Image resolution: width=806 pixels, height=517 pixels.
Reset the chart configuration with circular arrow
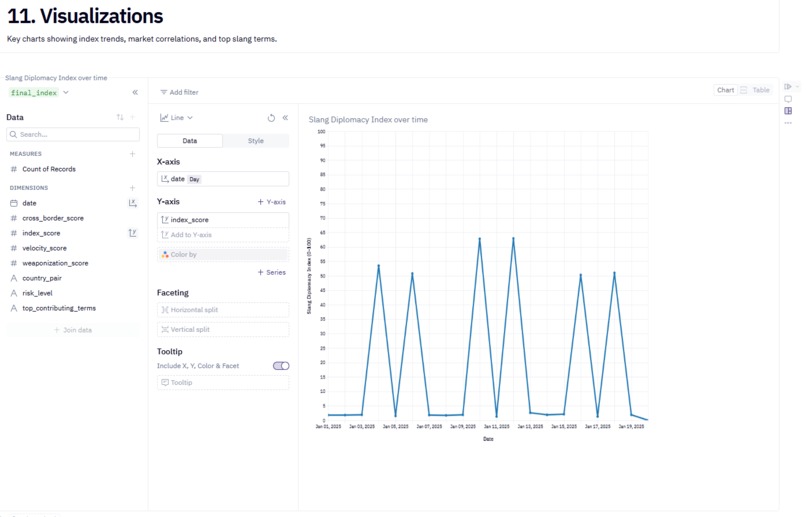pyautogui.click(x=271, y=118)
